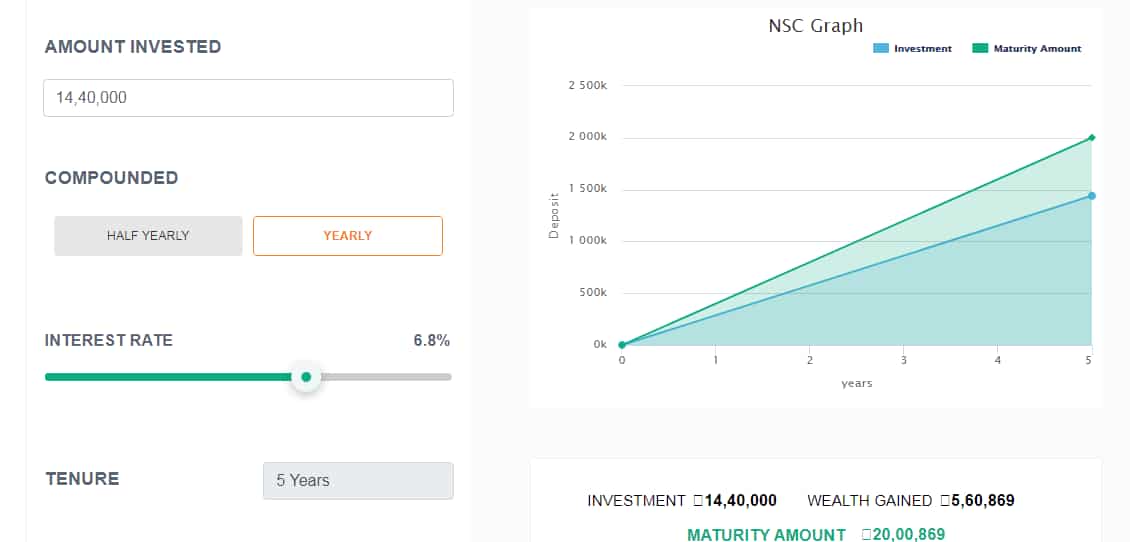Toggle Maturity Amount green legend swatch
The image size is (1130, 542).
(980, 49)
